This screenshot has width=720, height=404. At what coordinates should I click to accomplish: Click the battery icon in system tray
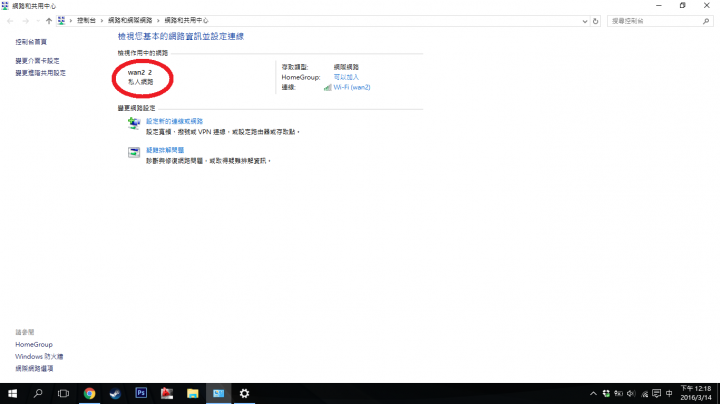(619, 393)
